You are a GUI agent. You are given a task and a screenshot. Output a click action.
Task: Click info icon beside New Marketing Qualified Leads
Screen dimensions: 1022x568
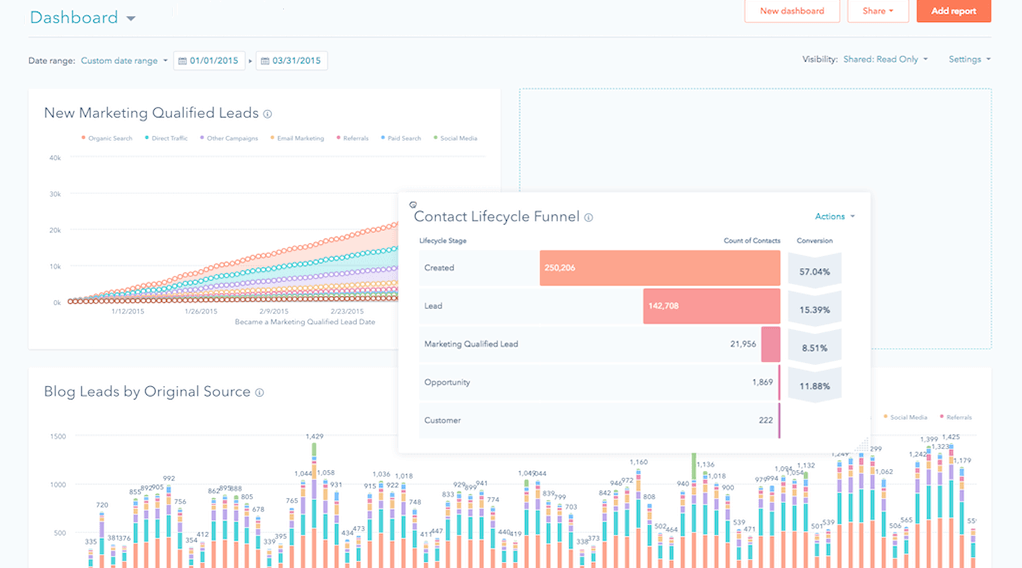point(267,114)
